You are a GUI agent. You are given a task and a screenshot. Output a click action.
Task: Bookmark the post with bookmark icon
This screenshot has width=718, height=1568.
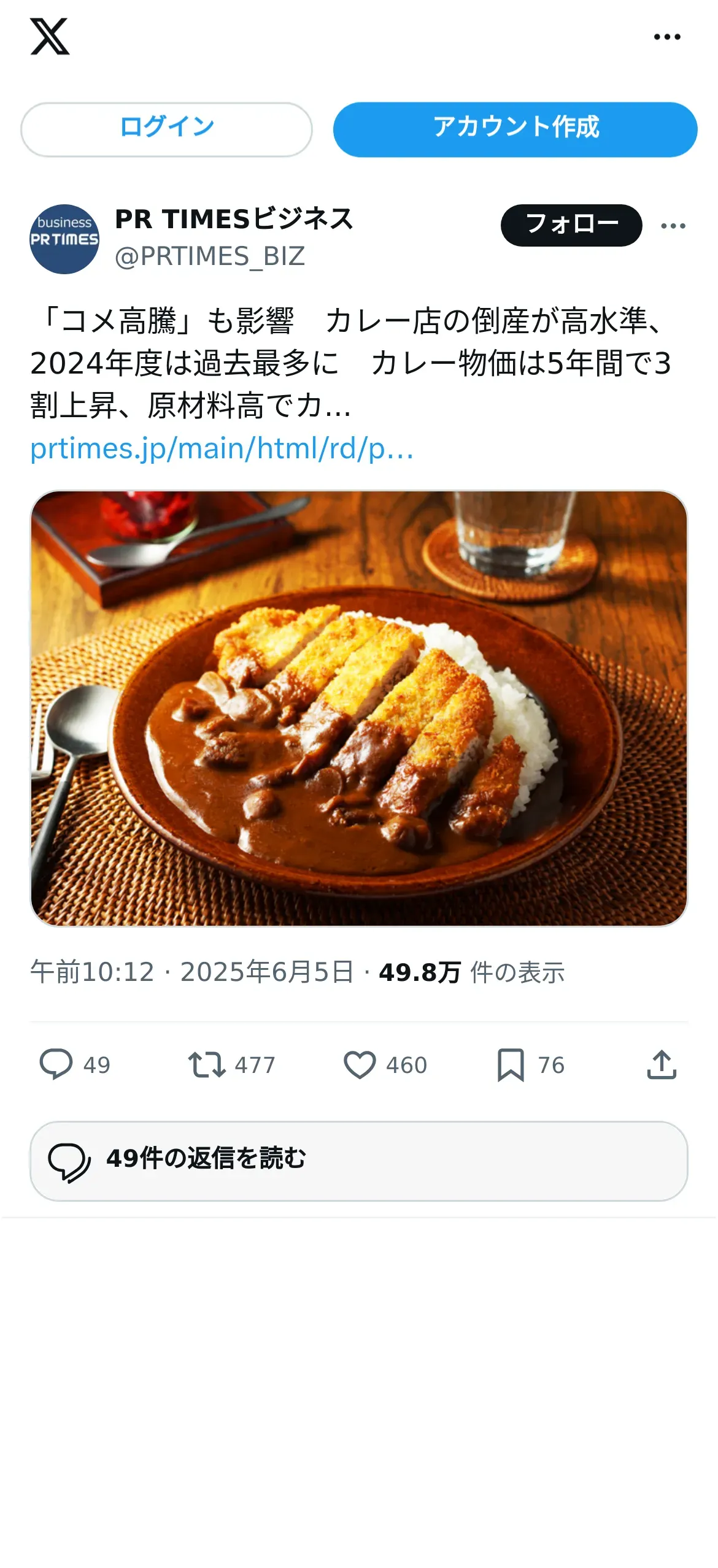(x=511, y=1064)
